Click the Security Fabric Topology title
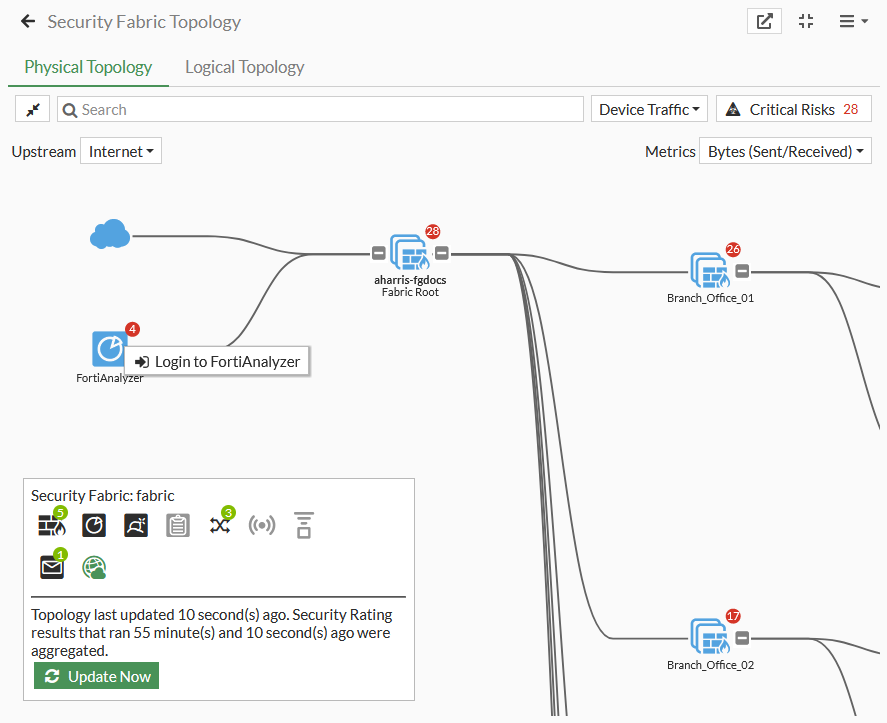This screenshot has height=723, width=887. click(x=144, y=21)
